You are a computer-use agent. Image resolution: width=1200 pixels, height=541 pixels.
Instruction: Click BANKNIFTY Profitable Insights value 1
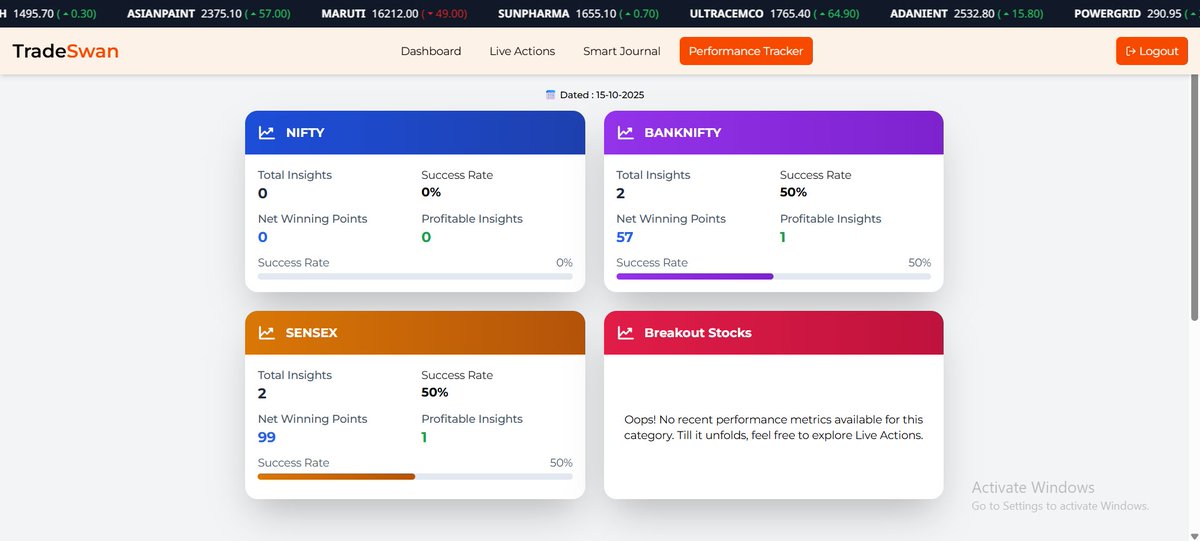(783, 237)
